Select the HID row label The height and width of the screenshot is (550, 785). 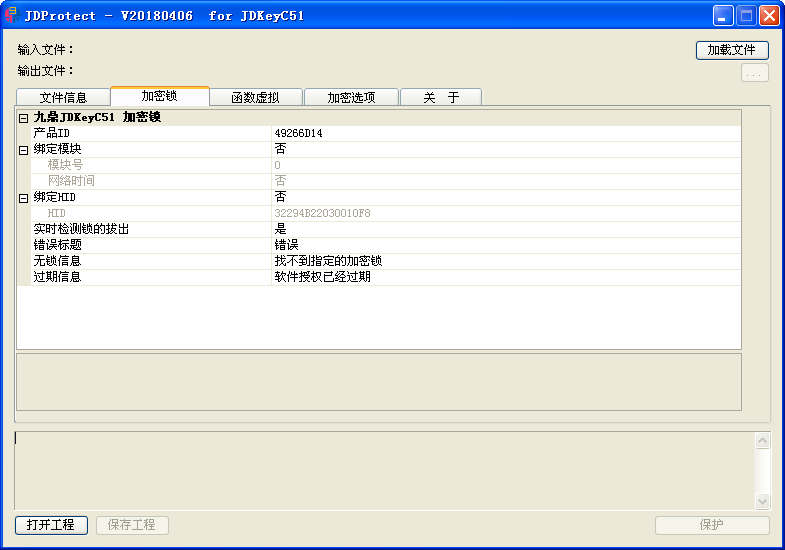click(x=57, y=213)
